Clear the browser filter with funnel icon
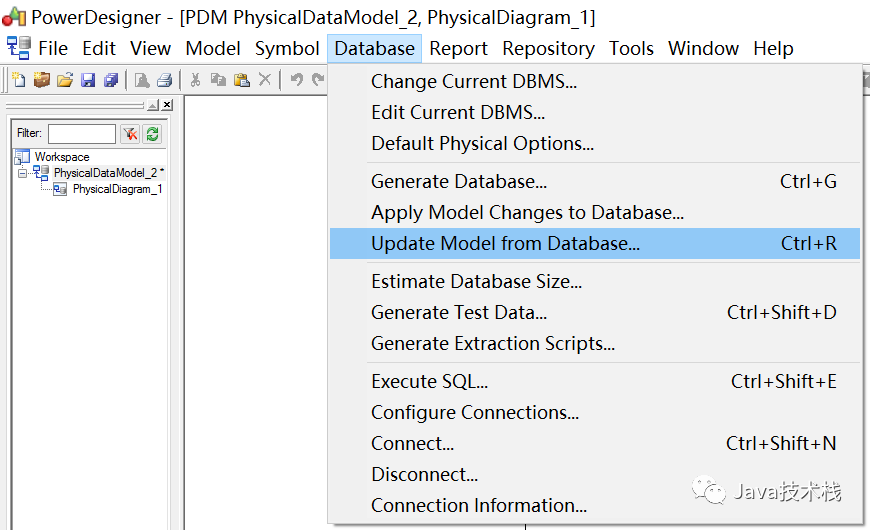Viewport: 870px width, 530px height. click(130, 134)
